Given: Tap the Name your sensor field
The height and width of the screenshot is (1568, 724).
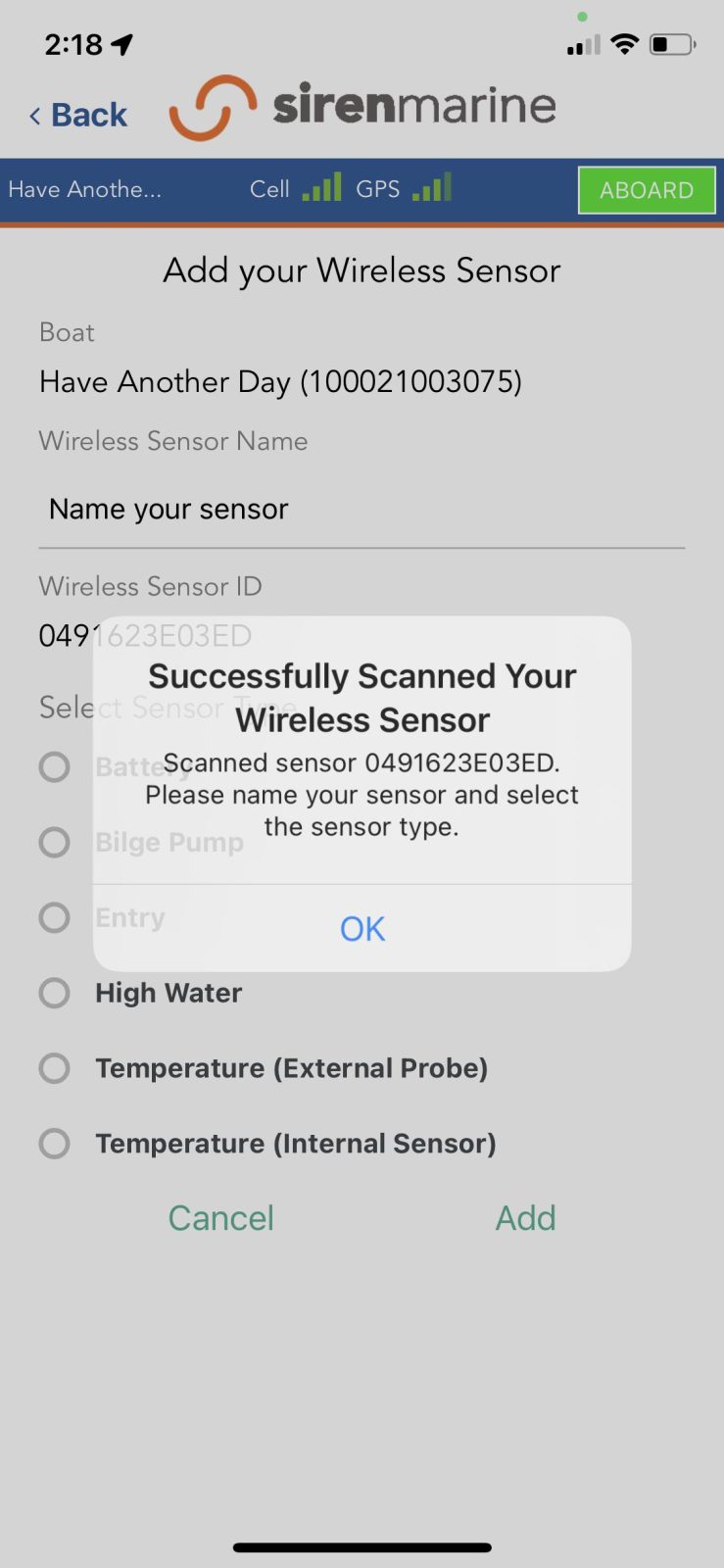Looking at the screenshot, I should pos(362,510).
